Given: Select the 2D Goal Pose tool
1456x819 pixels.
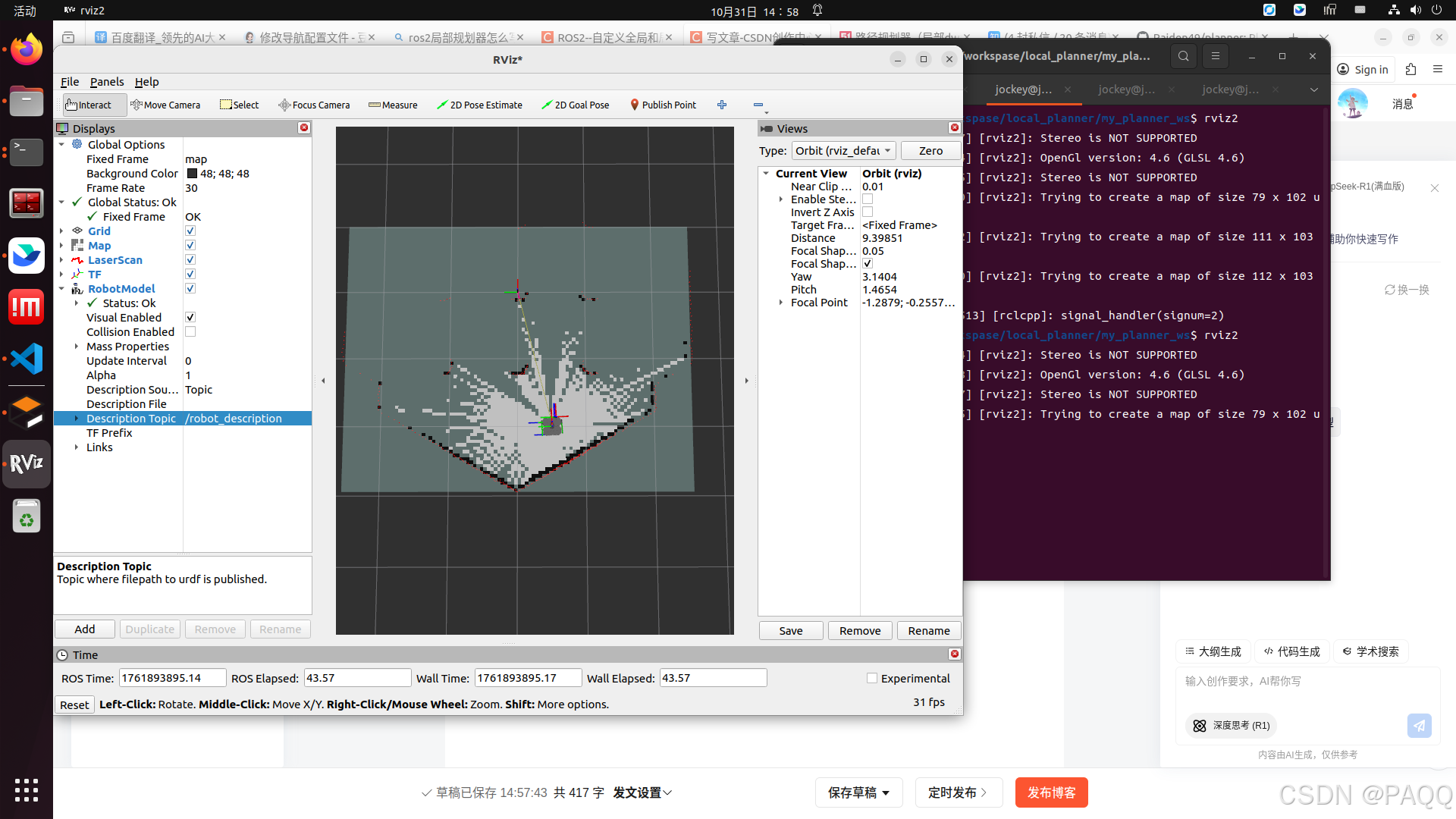Looking at the screenshot, I should [x=575, y=105].
